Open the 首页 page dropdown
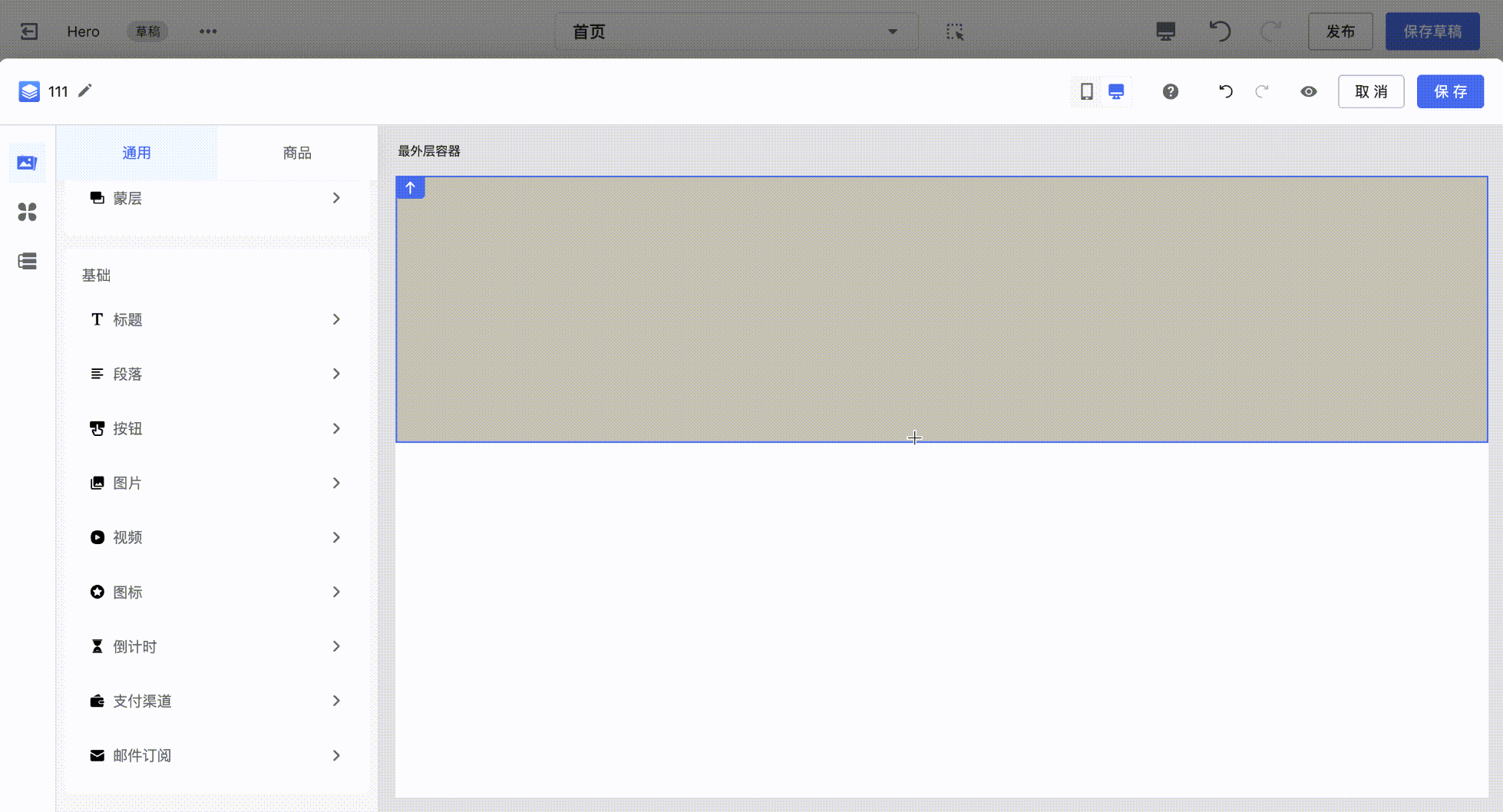The width and height of the screenshot is (1503, 812). pos(735,31)
